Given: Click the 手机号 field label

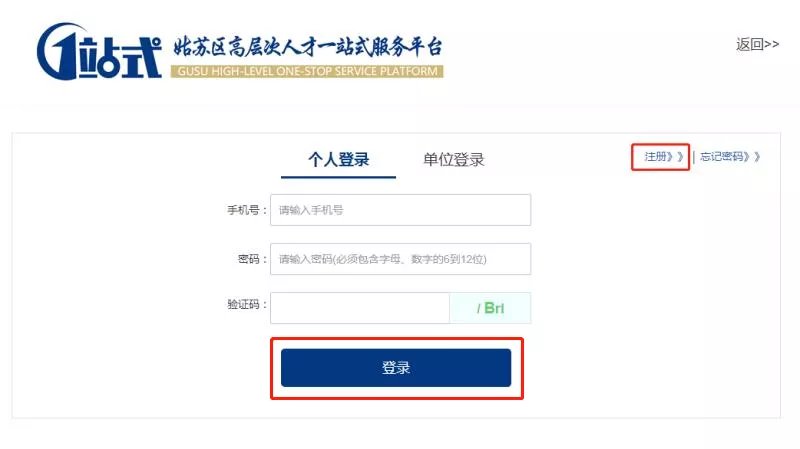Looking at the screenshot, I should coord(246,211).
